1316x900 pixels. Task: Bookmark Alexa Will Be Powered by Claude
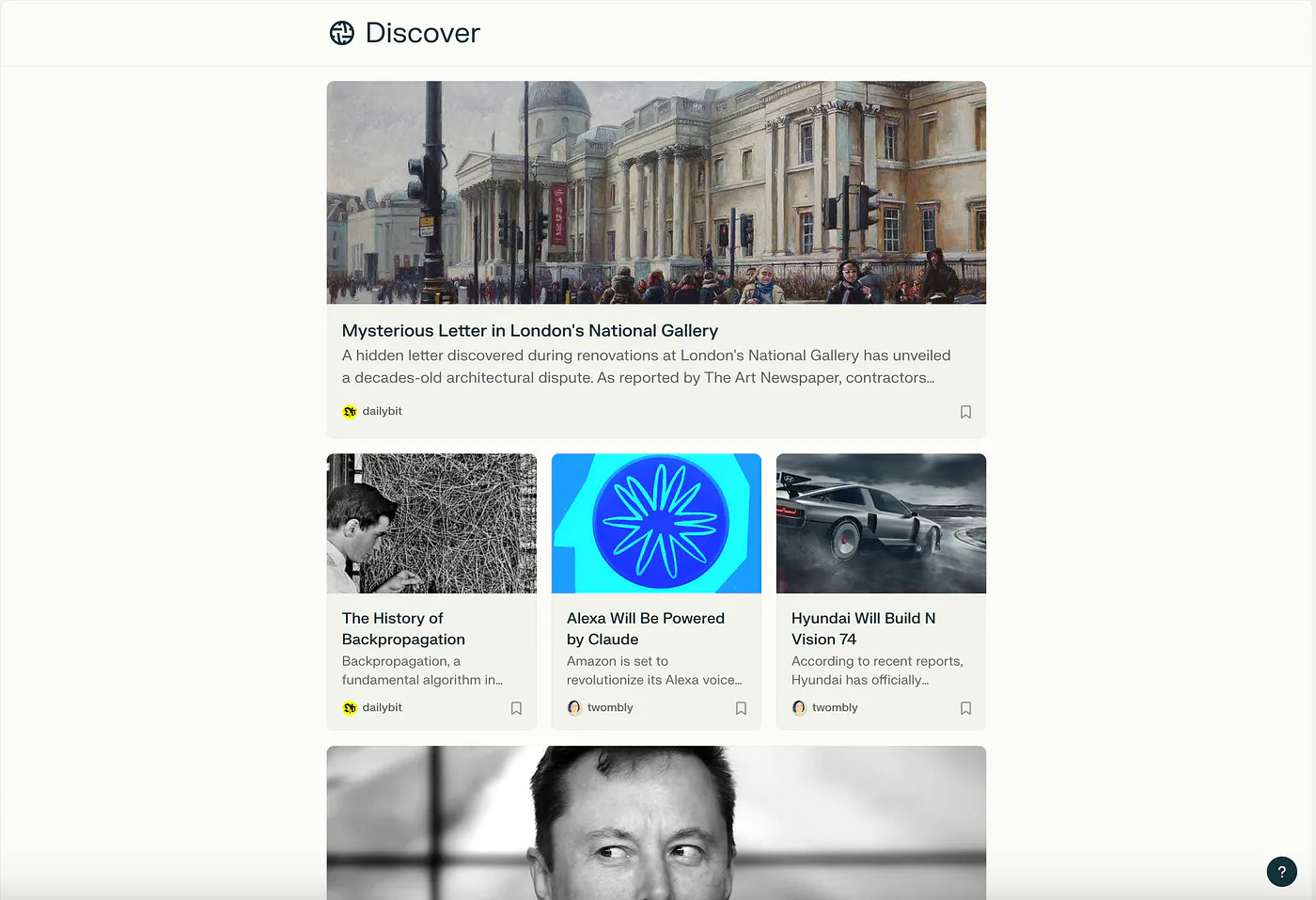tap(741, 708)
